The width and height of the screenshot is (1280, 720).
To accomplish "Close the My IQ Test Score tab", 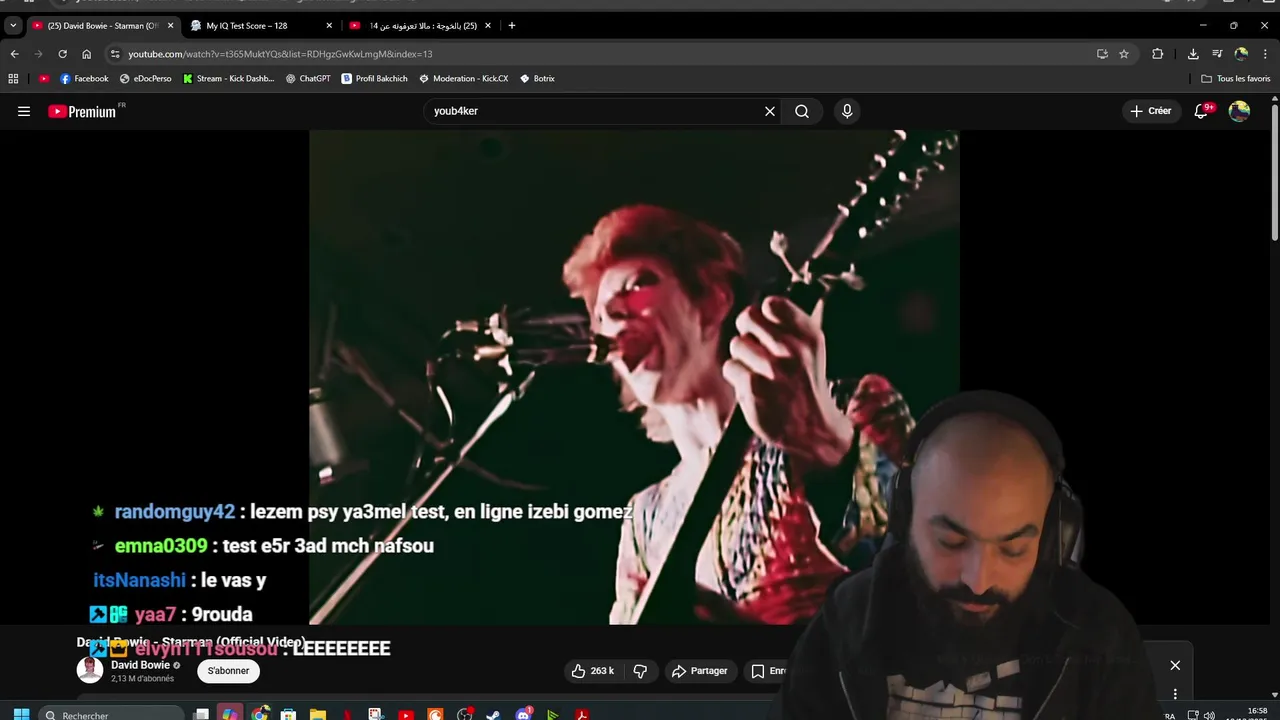I will pos(329,25).
